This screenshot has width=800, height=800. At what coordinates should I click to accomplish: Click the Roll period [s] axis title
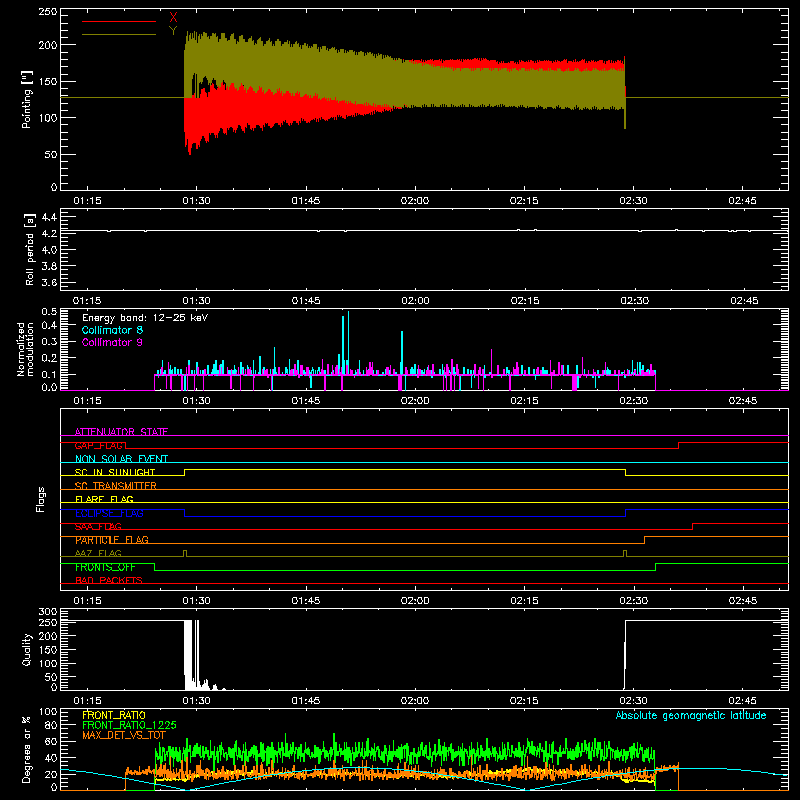point(29,249)
